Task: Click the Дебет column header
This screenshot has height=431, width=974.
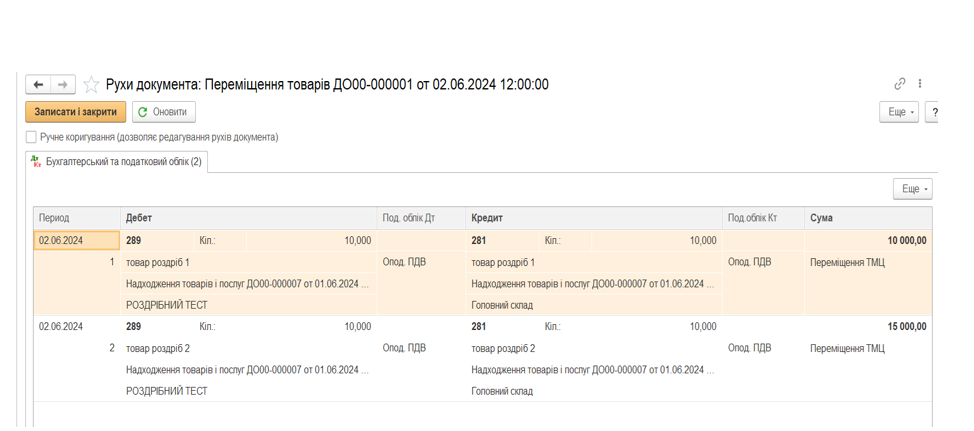Action: click(140, 217)
